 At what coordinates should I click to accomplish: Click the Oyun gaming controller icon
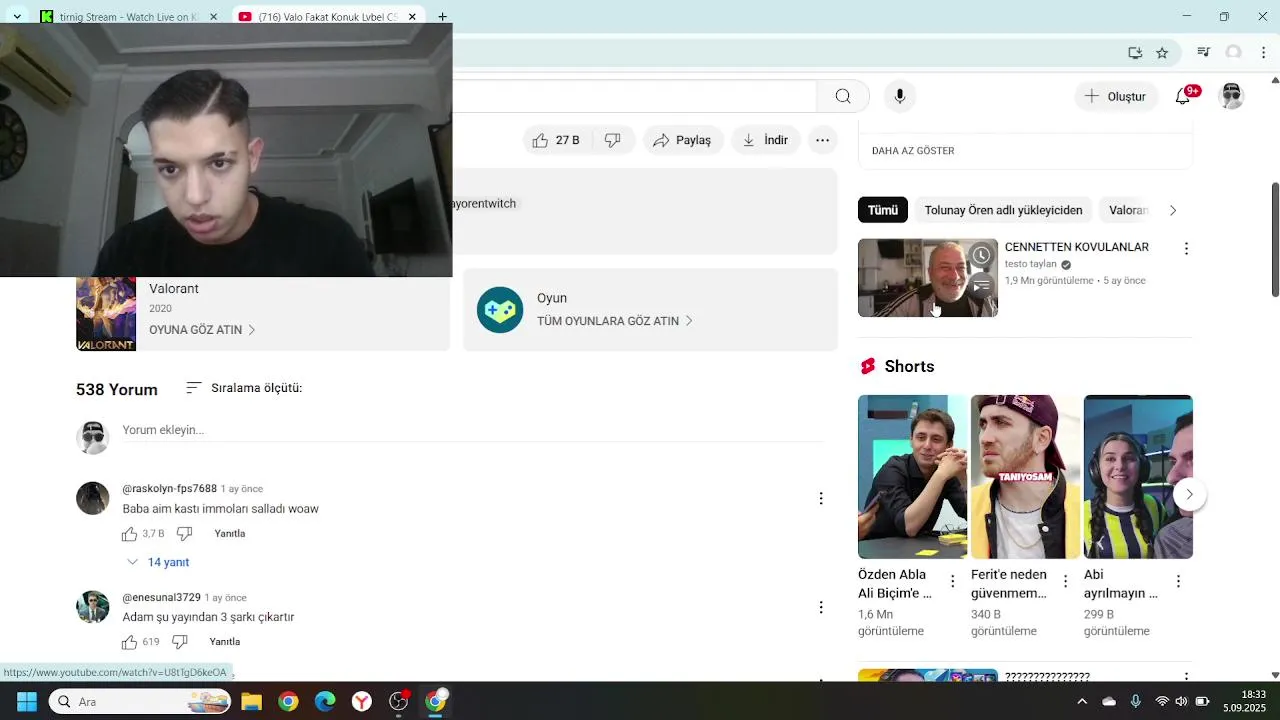point(500,310)
